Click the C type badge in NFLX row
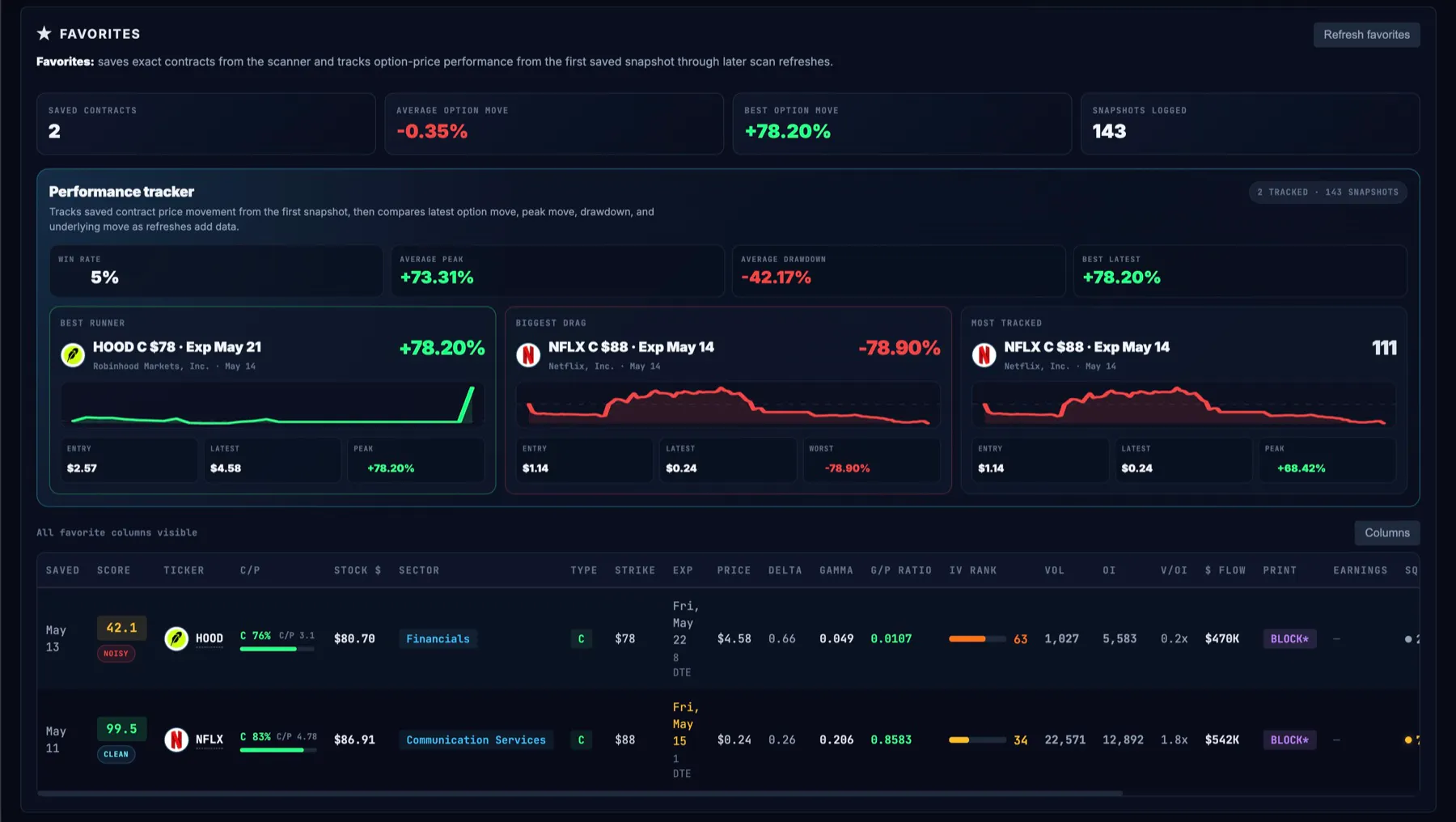 coord(581,739)
